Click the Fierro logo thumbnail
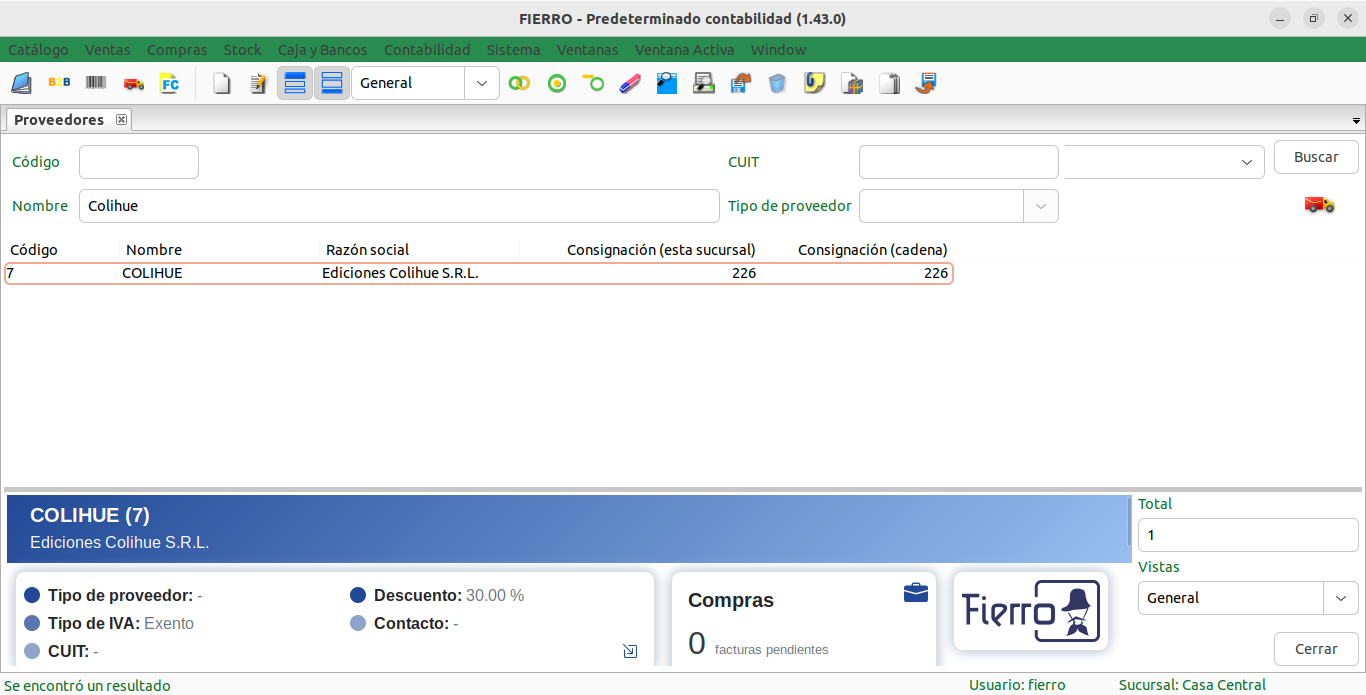The height and width of the screenshot is (695, 1366). click(x=1031, y=610)
